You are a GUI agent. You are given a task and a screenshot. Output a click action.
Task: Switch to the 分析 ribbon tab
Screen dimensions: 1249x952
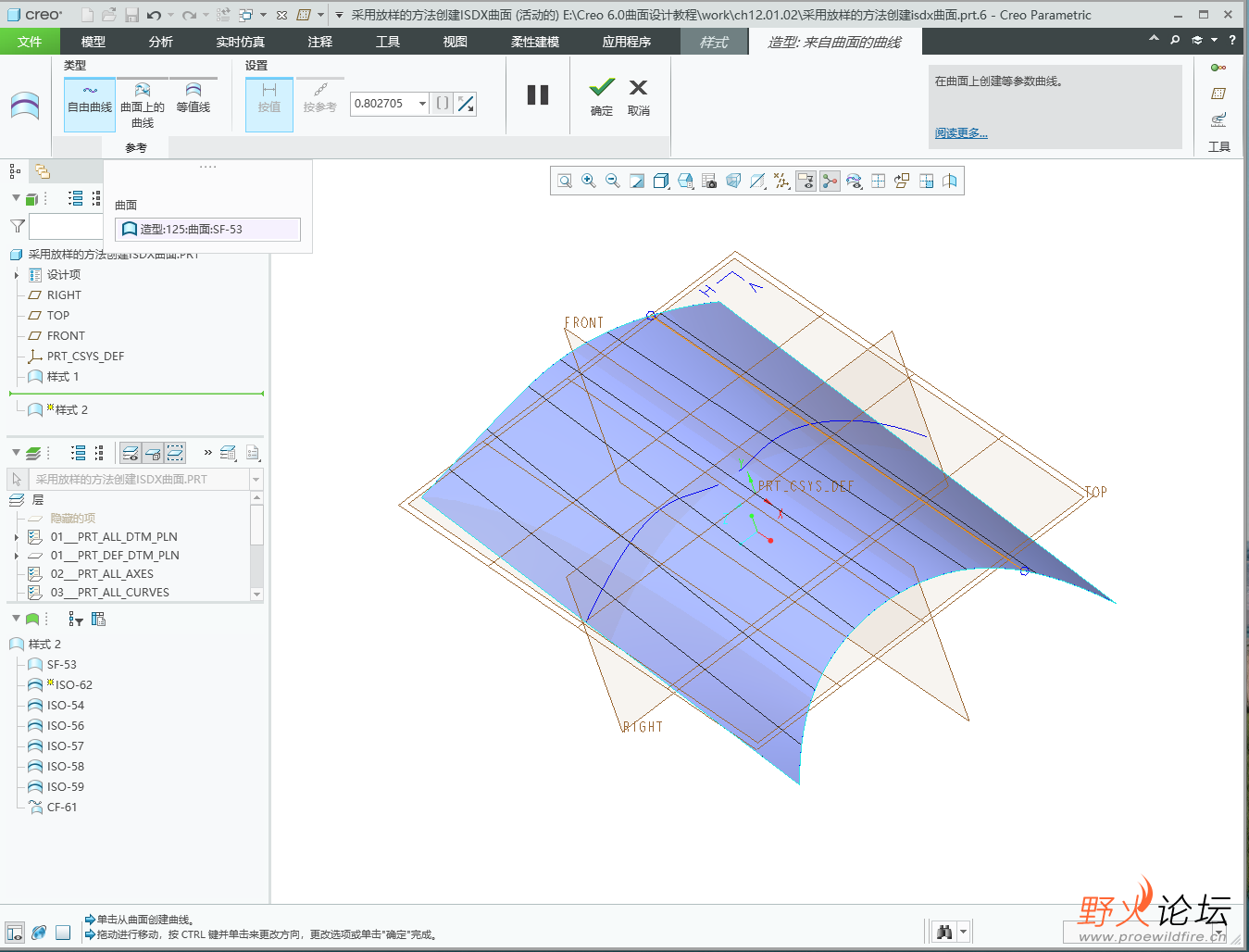click(x=161, y=42)
